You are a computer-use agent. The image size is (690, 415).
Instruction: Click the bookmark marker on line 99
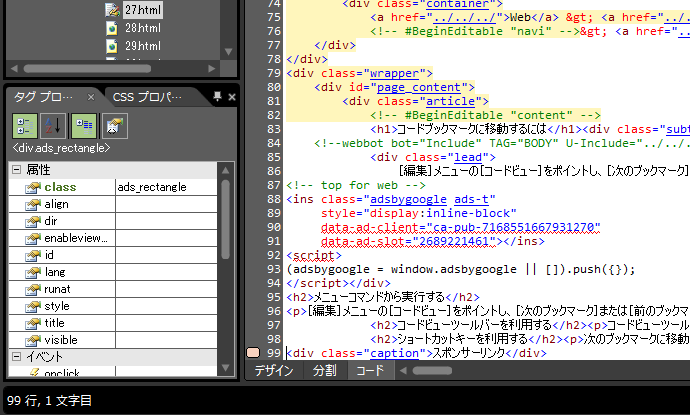253,353
